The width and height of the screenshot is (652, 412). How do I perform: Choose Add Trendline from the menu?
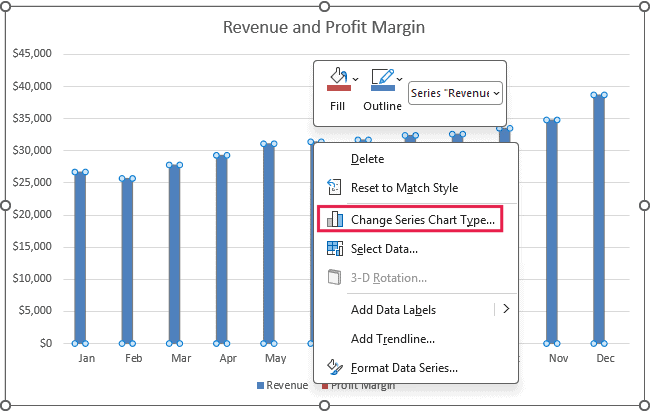point(416,339)
